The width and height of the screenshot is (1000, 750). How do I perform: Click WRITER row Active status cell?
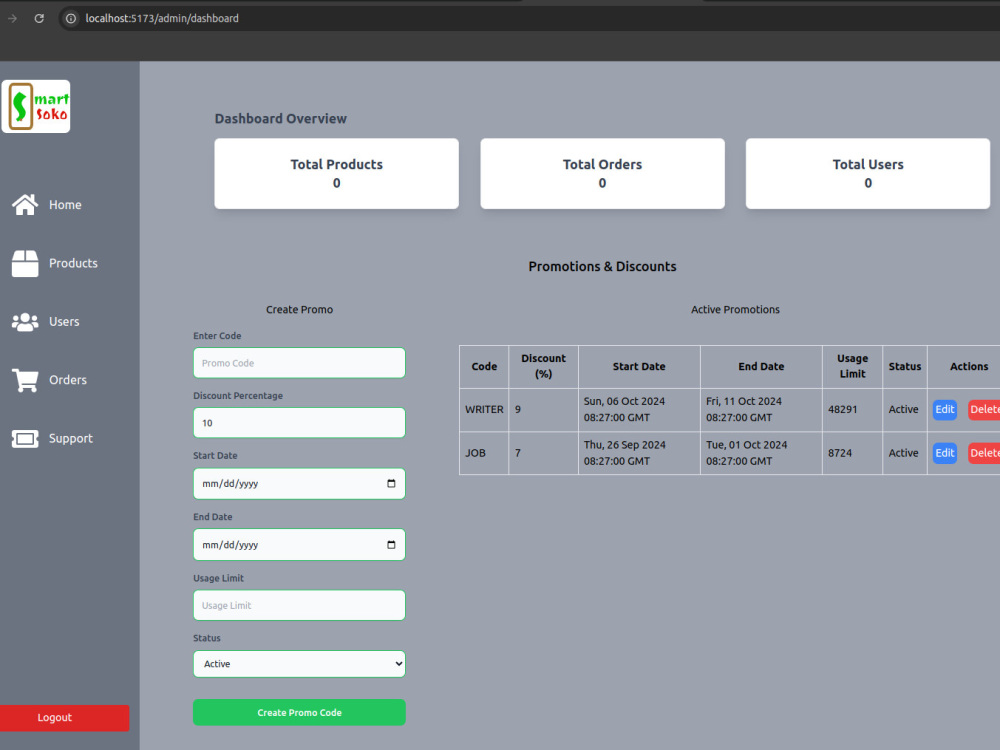pos(904,409)
